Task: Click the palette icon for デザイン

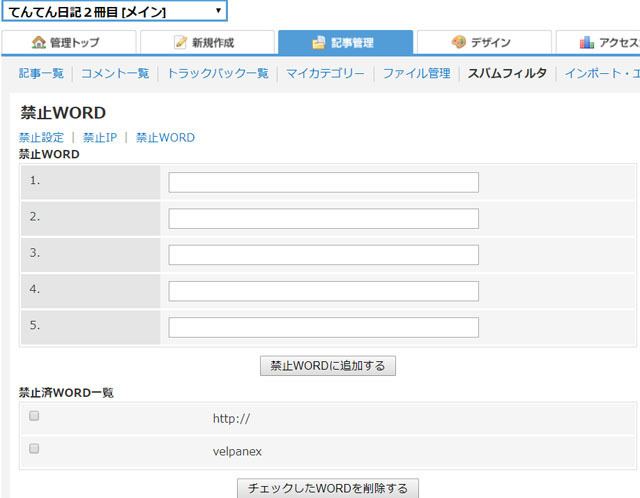Action: (458, 42)
